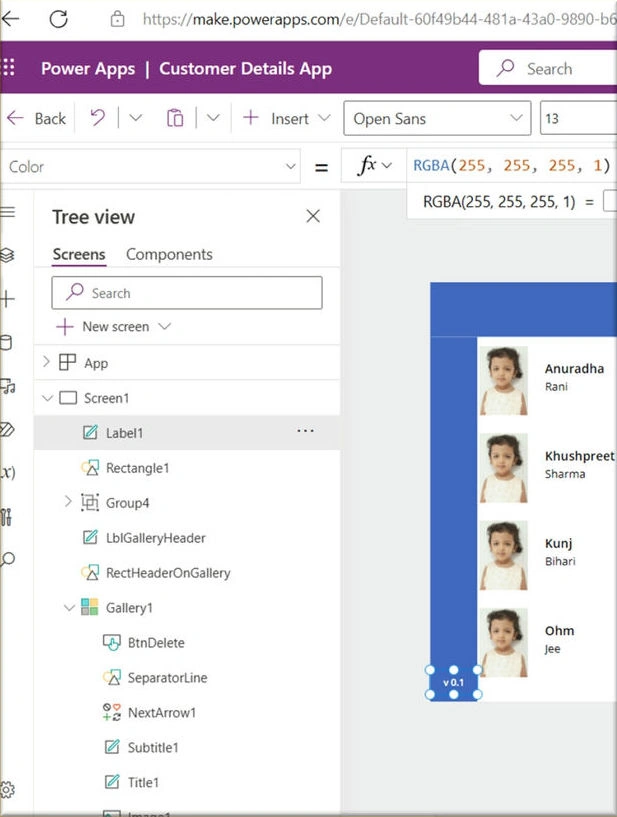Click the site lock icon in address bar
The width and height of the screenshot is (617, 817).
click(x=117, y=19)
